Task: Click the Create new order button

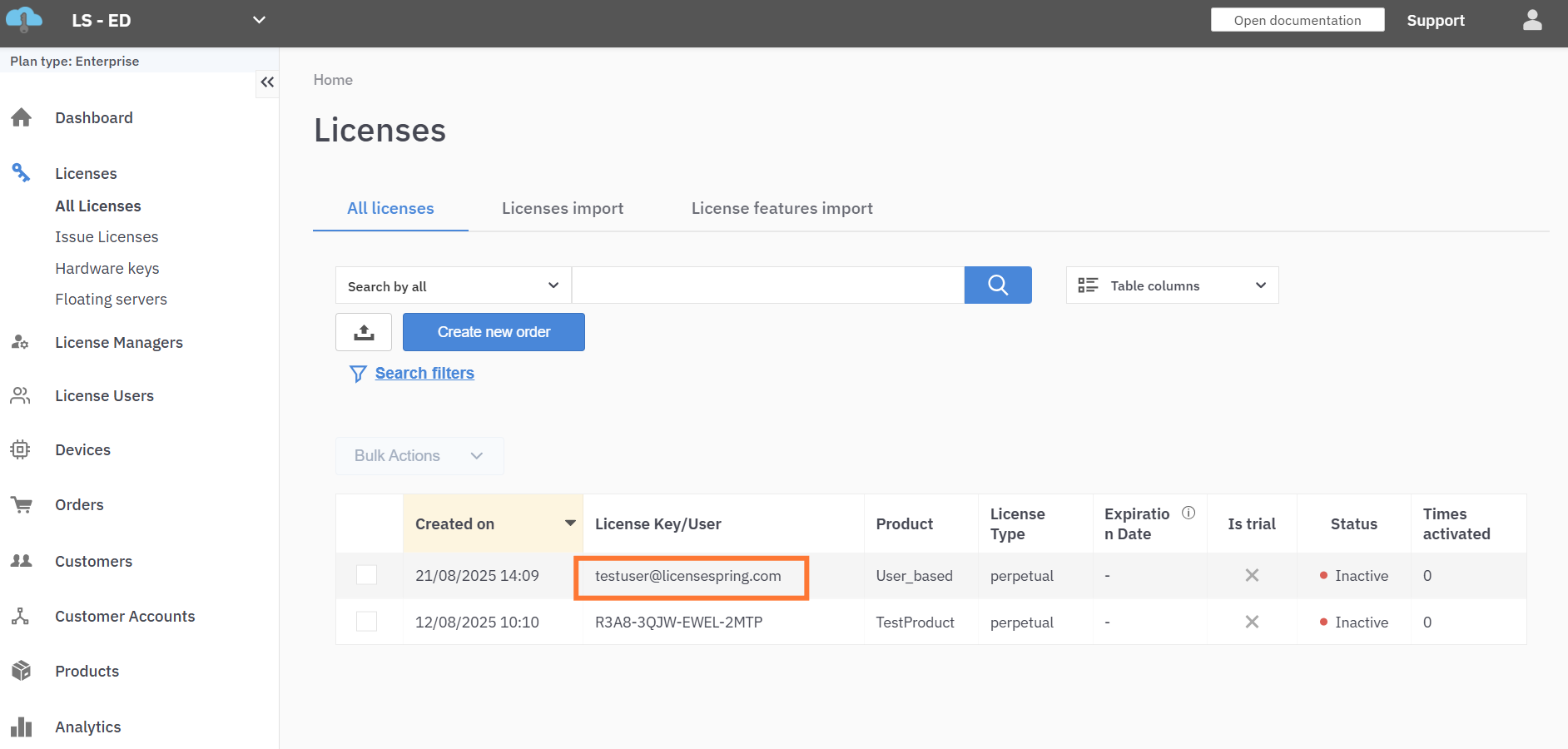Action: pyautogui.click(x=494, y=332)
